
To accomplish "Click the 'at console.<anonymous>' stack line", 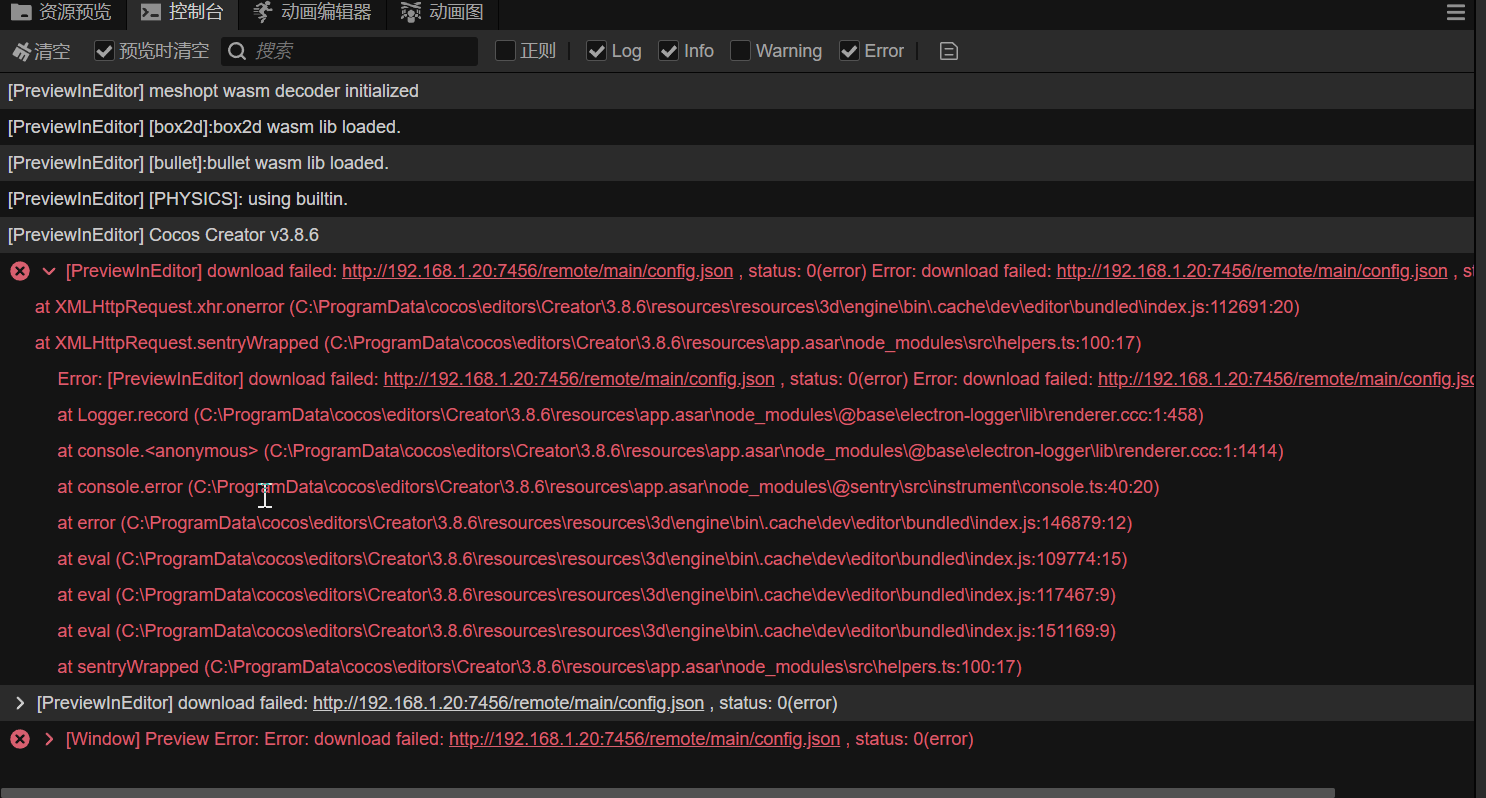I will click(671, 451).
